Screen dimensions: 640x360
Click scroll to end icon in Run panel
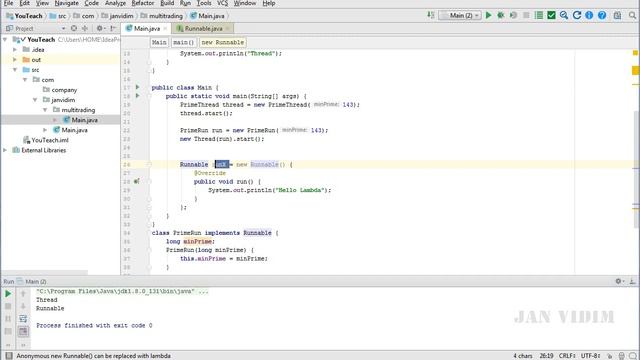tap(23, 331)
